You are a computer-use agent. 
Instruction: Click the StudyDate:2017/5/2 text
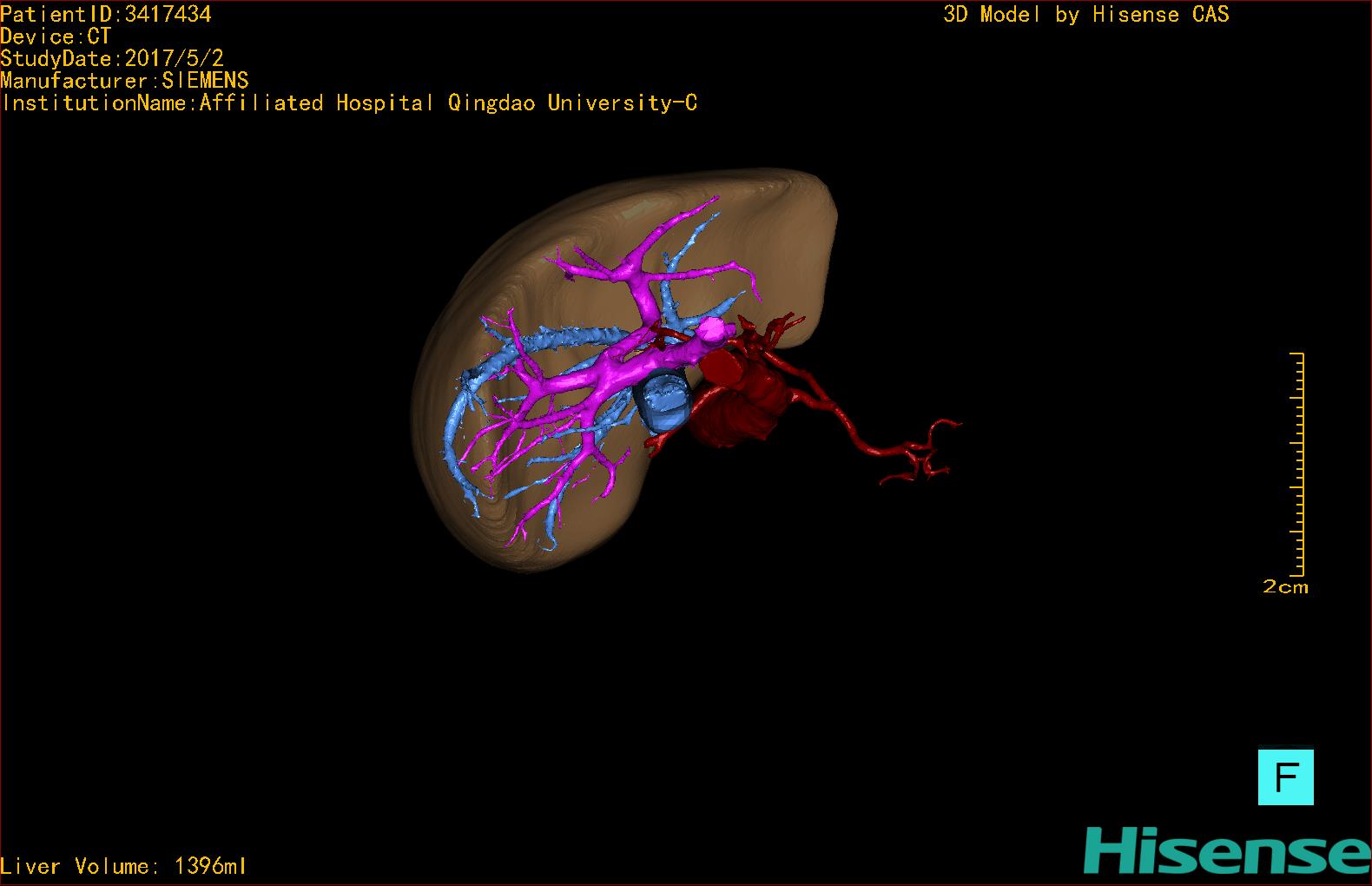pos(112,58)
